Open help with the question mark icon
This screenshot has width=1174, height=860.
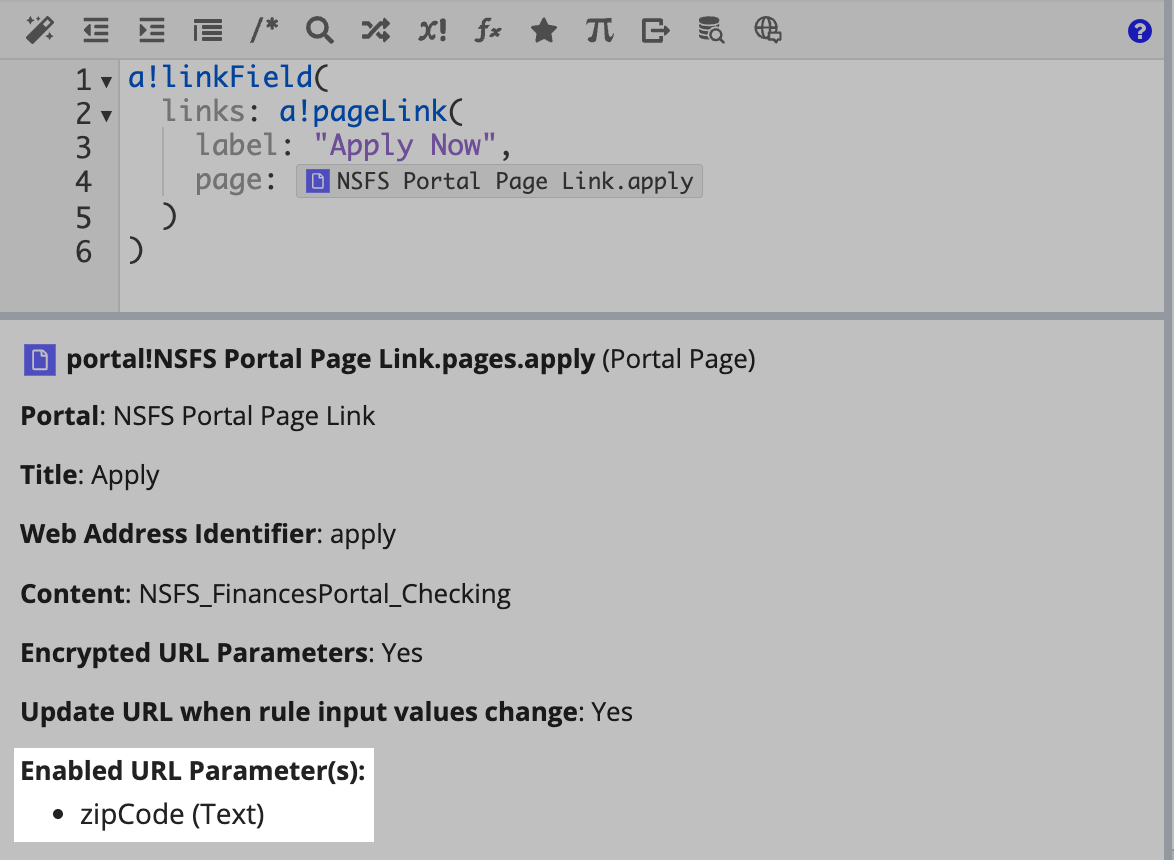point(1140,31)
